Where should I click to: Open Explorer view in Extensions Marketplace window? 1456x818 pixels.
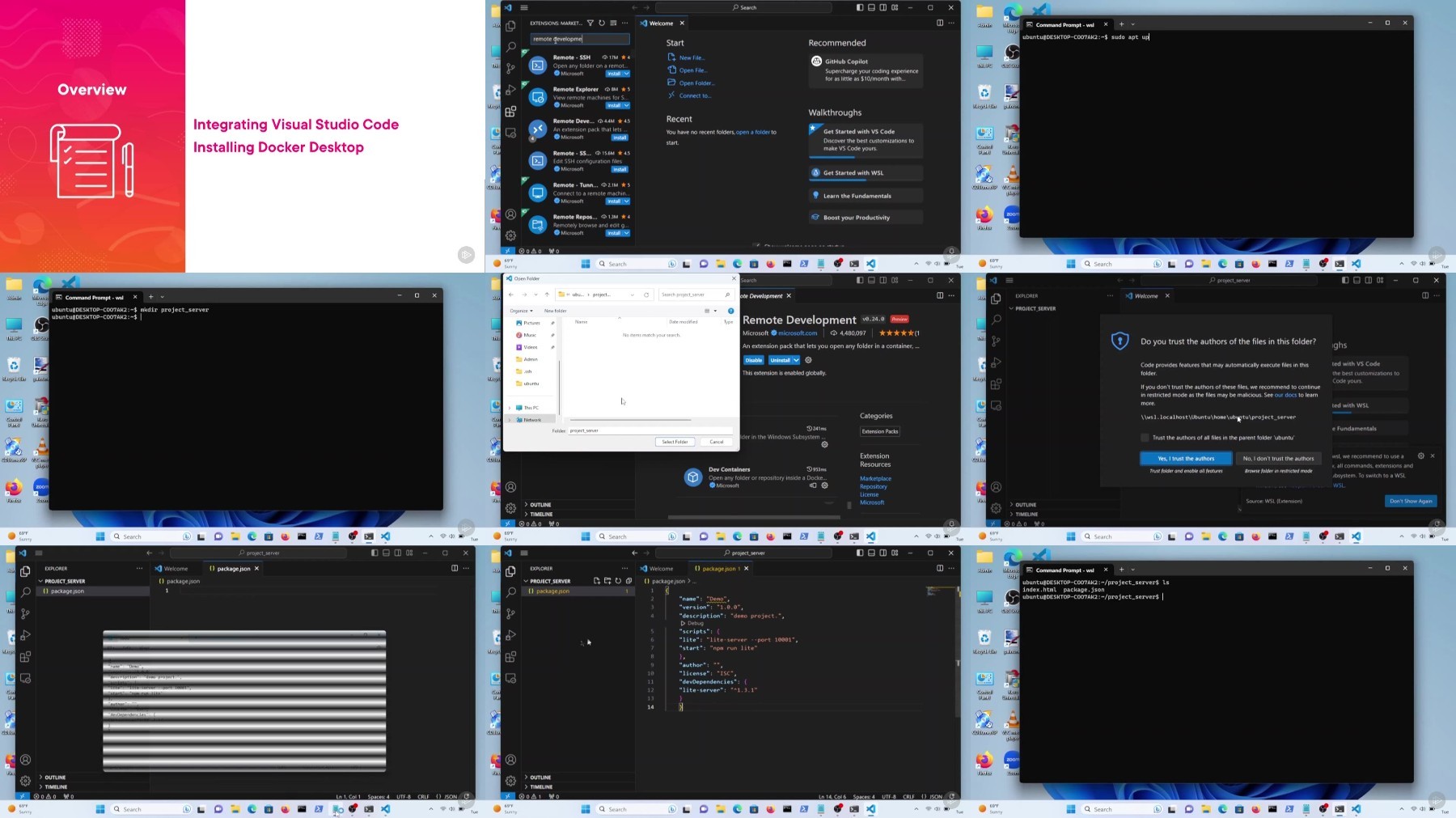point(510,26)
